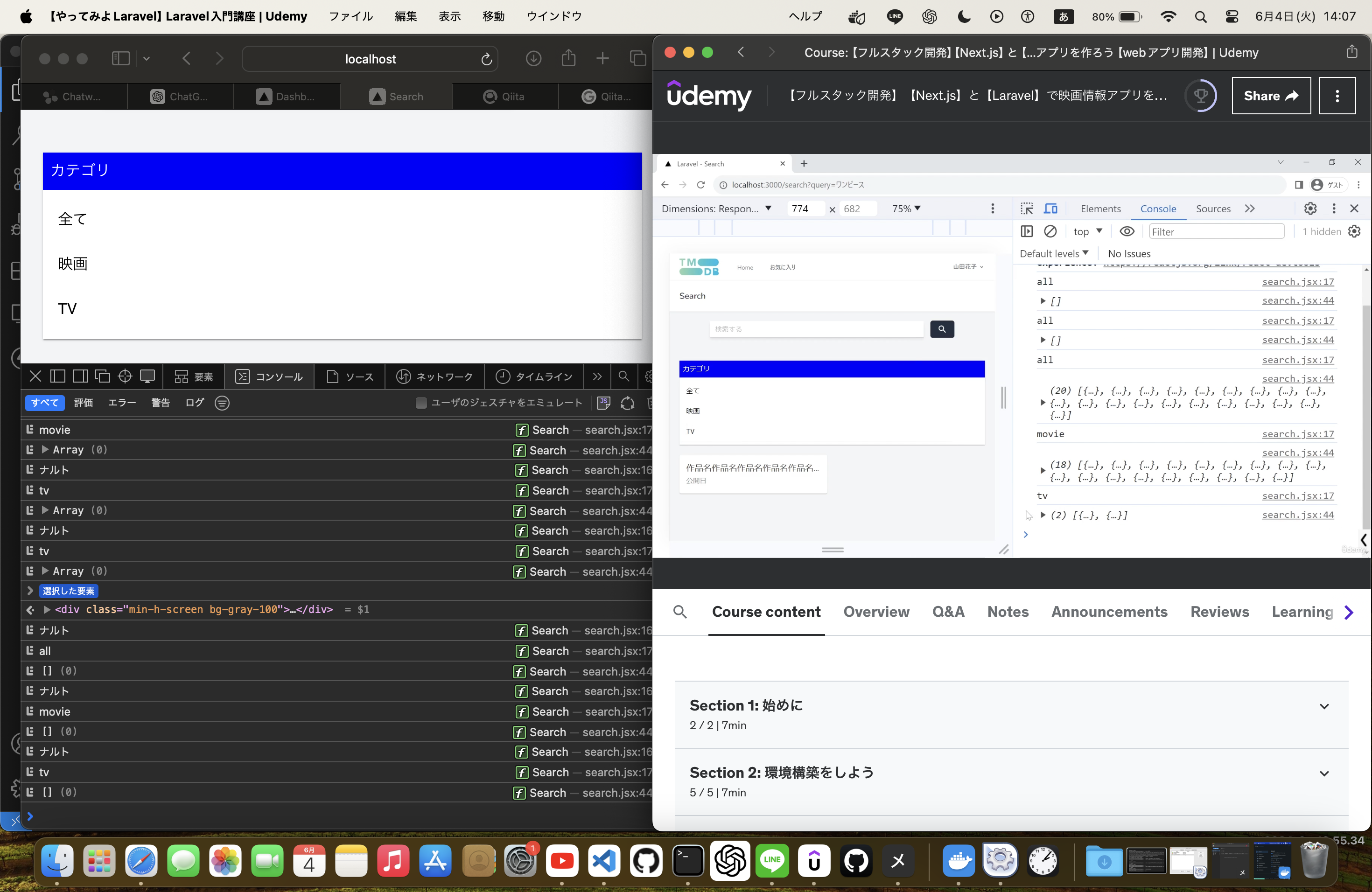This screenshot has width=1372, height=892.
Task: Select the エラー console filter
Action: click(122, 403)
